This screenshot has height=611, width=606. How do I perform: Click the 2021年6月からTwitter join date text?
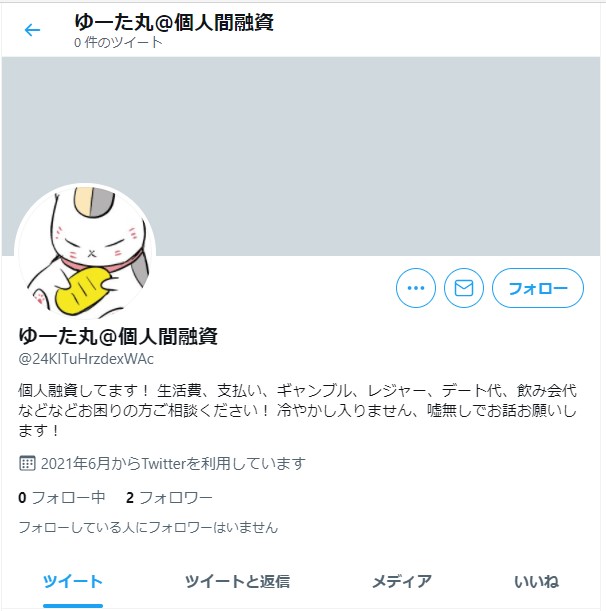tap(173, 463)
